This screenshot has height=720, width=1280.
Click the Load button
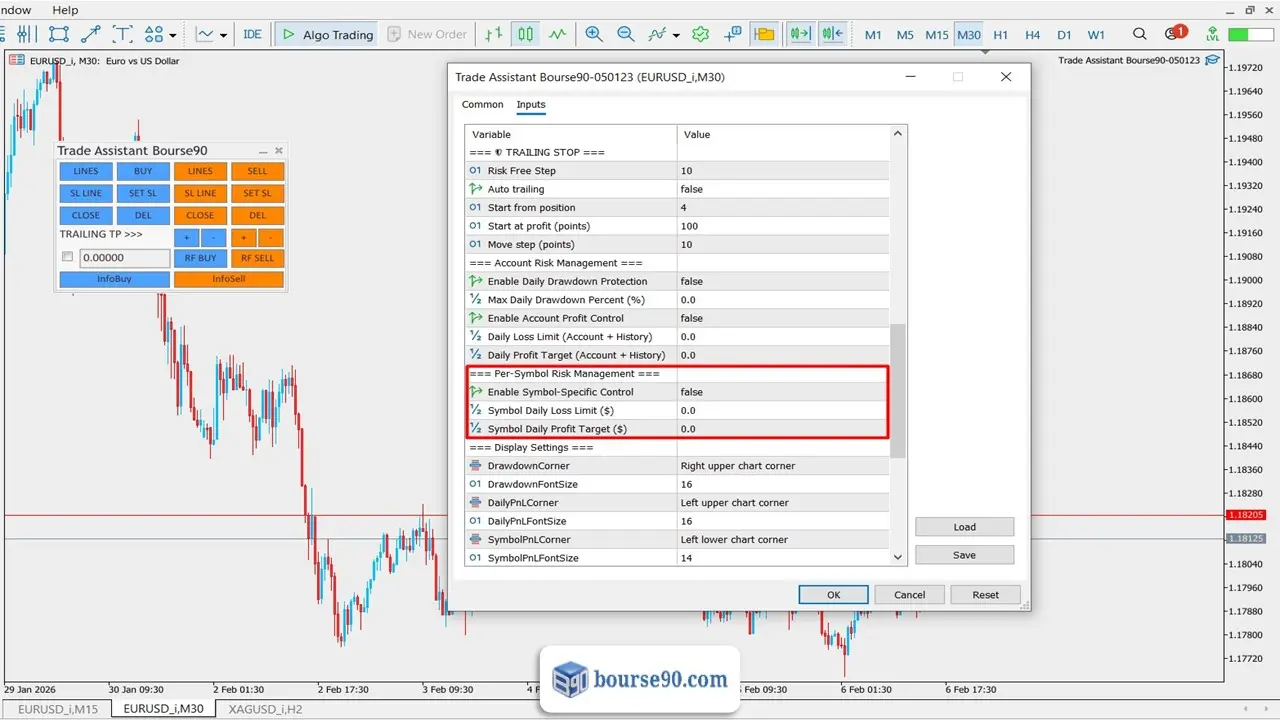[965, 527]
